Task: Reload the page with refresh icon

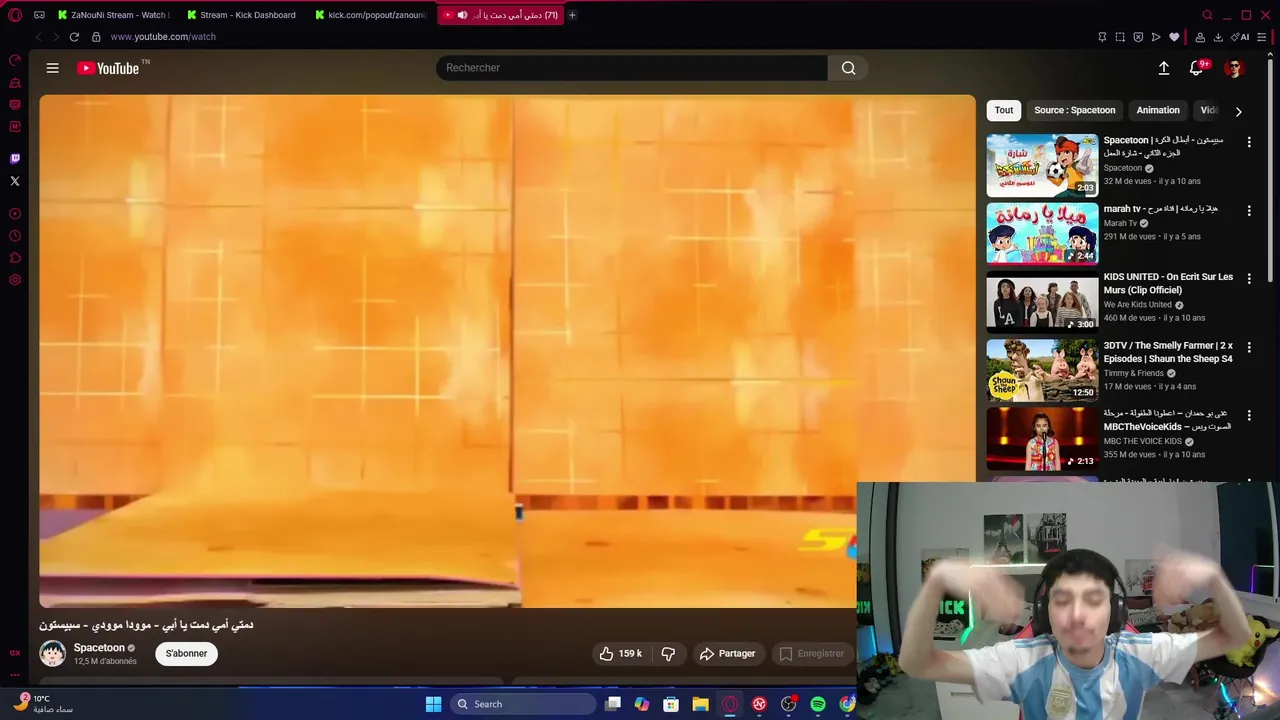Action: 74,37
